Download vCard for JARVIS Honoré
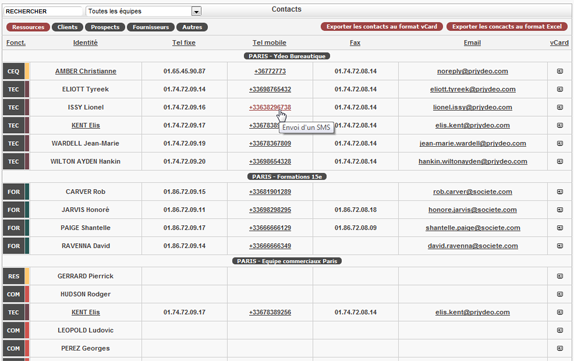The image size is (574, 361). (560, 210)
